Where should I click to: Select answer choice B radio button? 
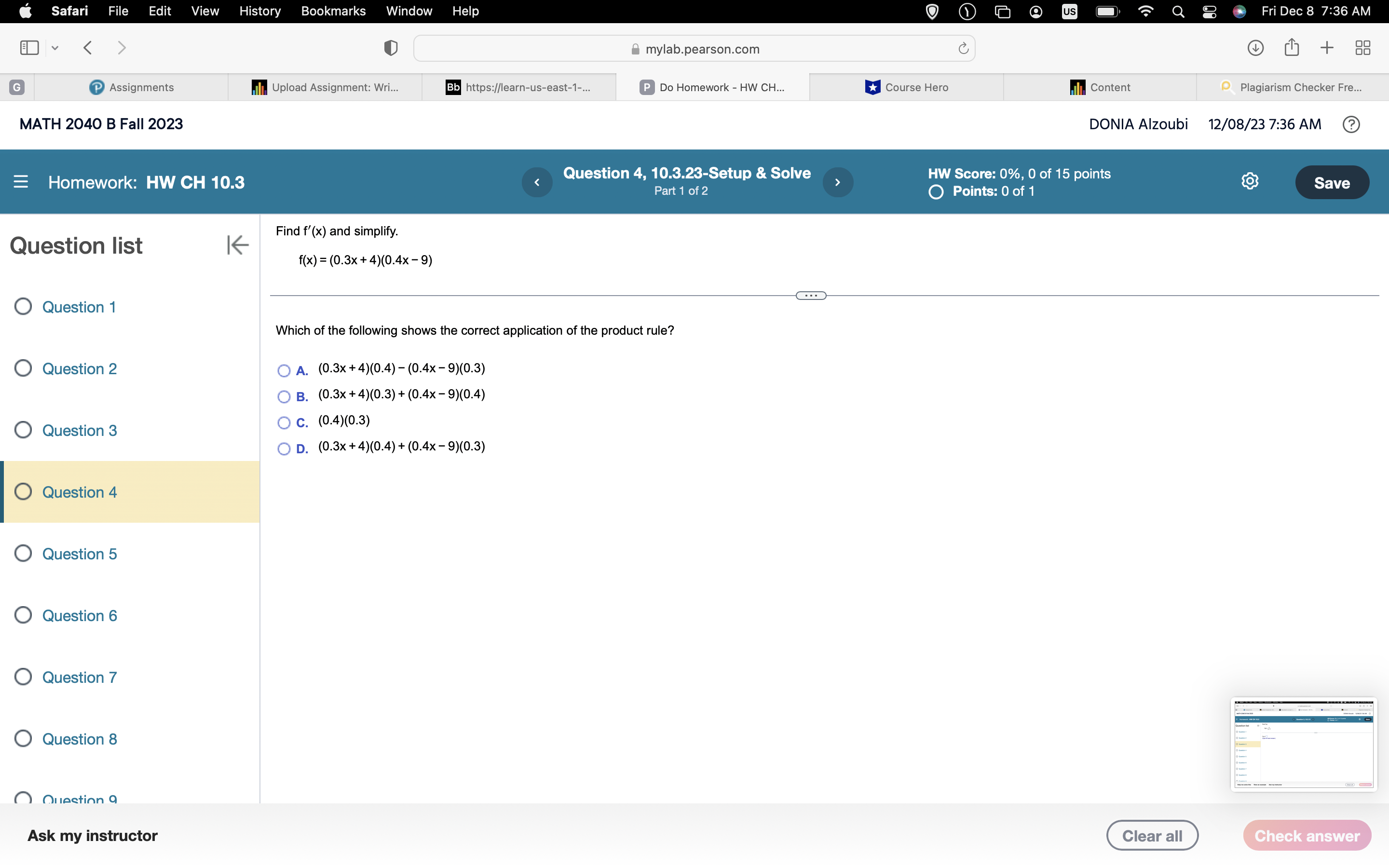tap(284, 397)
